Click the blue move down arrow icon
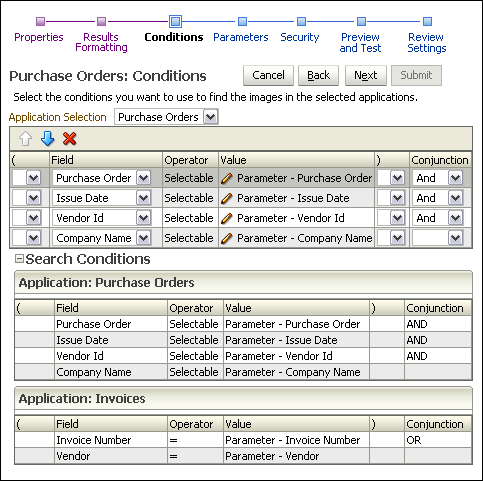Screen dimensions: 483x481 pos(48,139)
